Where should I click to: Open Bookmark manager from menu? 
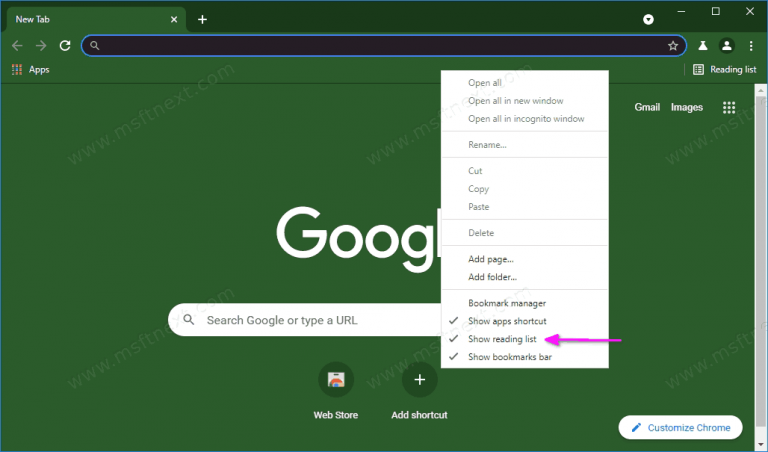(525, 303)
